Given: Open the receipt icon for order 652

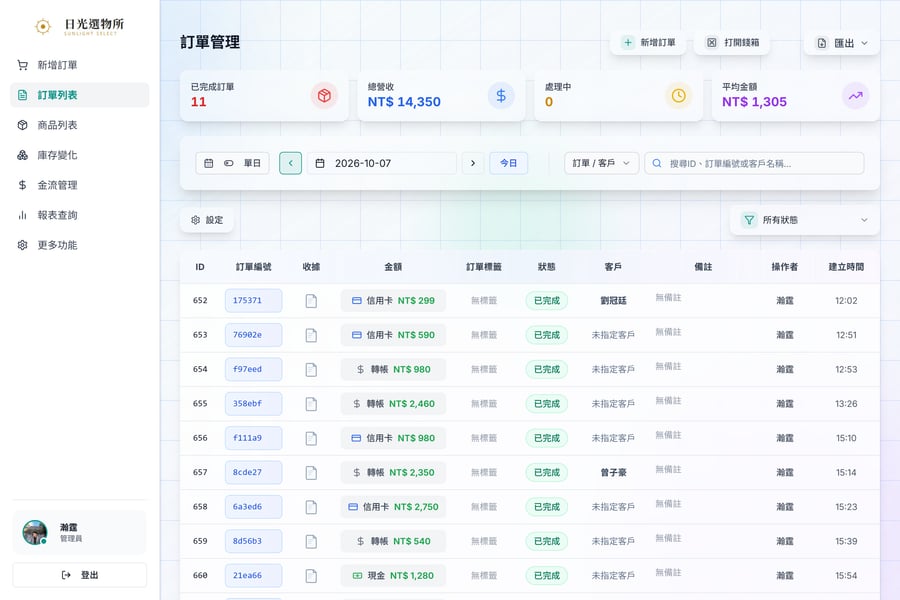Looking at the screenshot, I should click(311, 300).
